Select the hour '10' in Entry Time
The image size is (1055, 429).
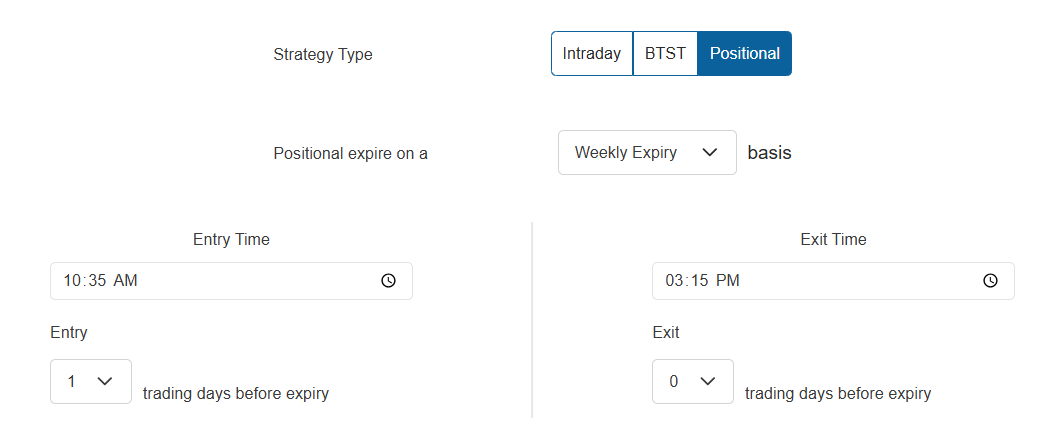point(72,281)
